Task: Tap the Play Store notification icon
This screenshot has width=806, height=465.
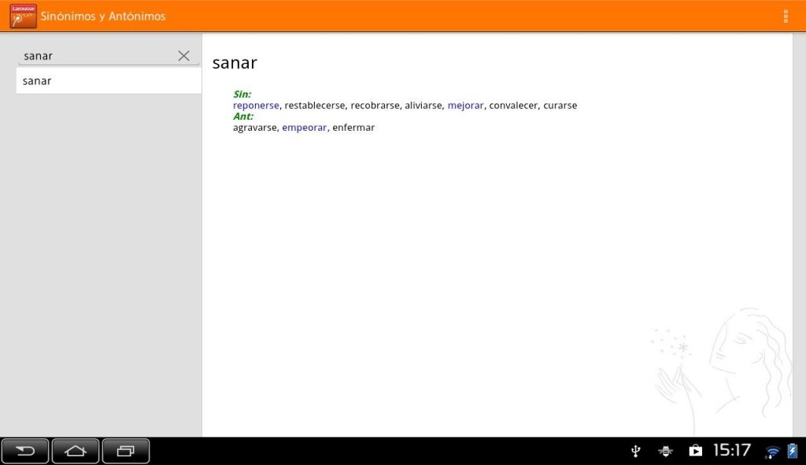Action: click(x=695, y=451)
